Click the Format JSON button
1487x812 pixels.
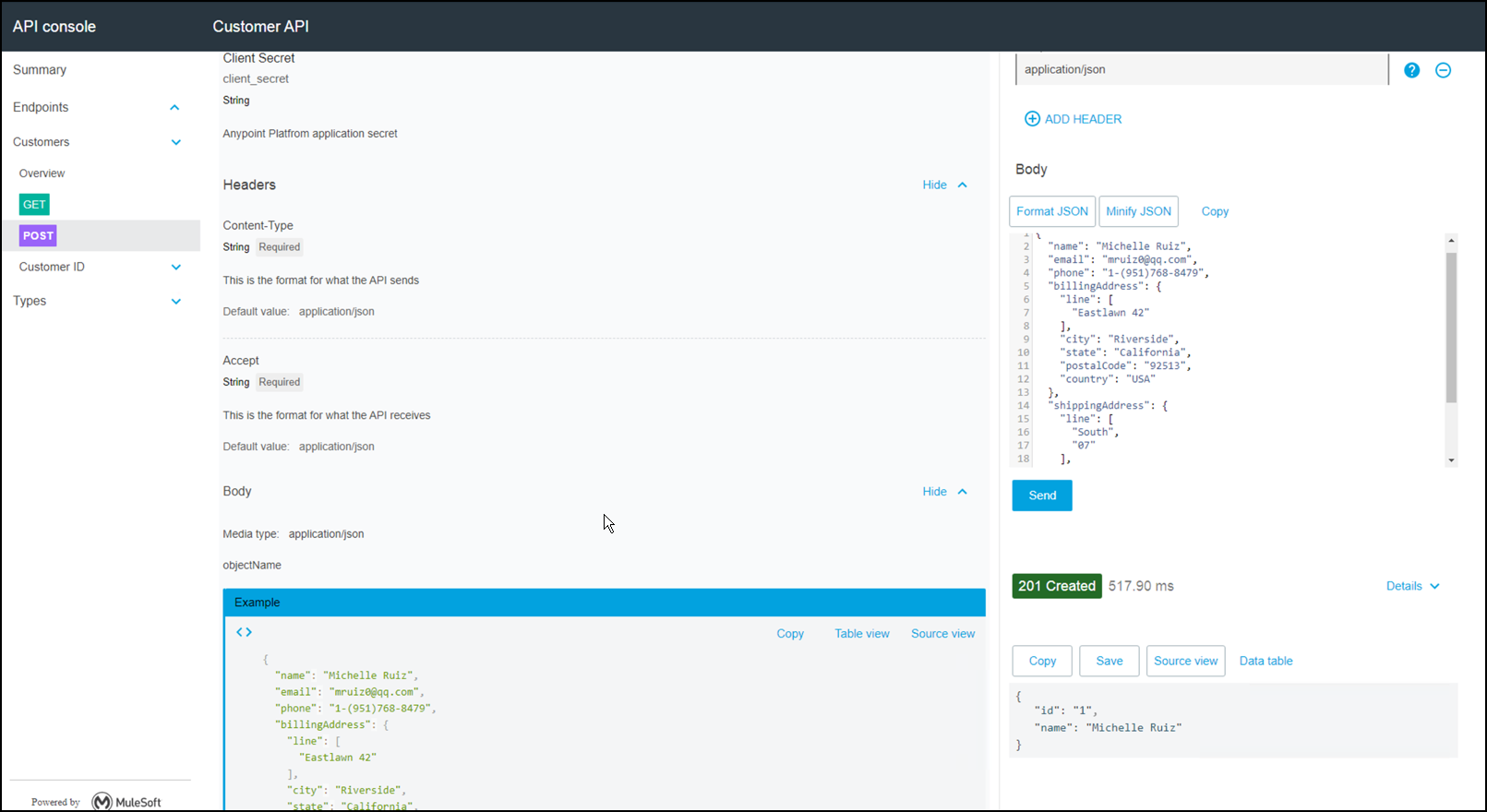point(1052,211)
